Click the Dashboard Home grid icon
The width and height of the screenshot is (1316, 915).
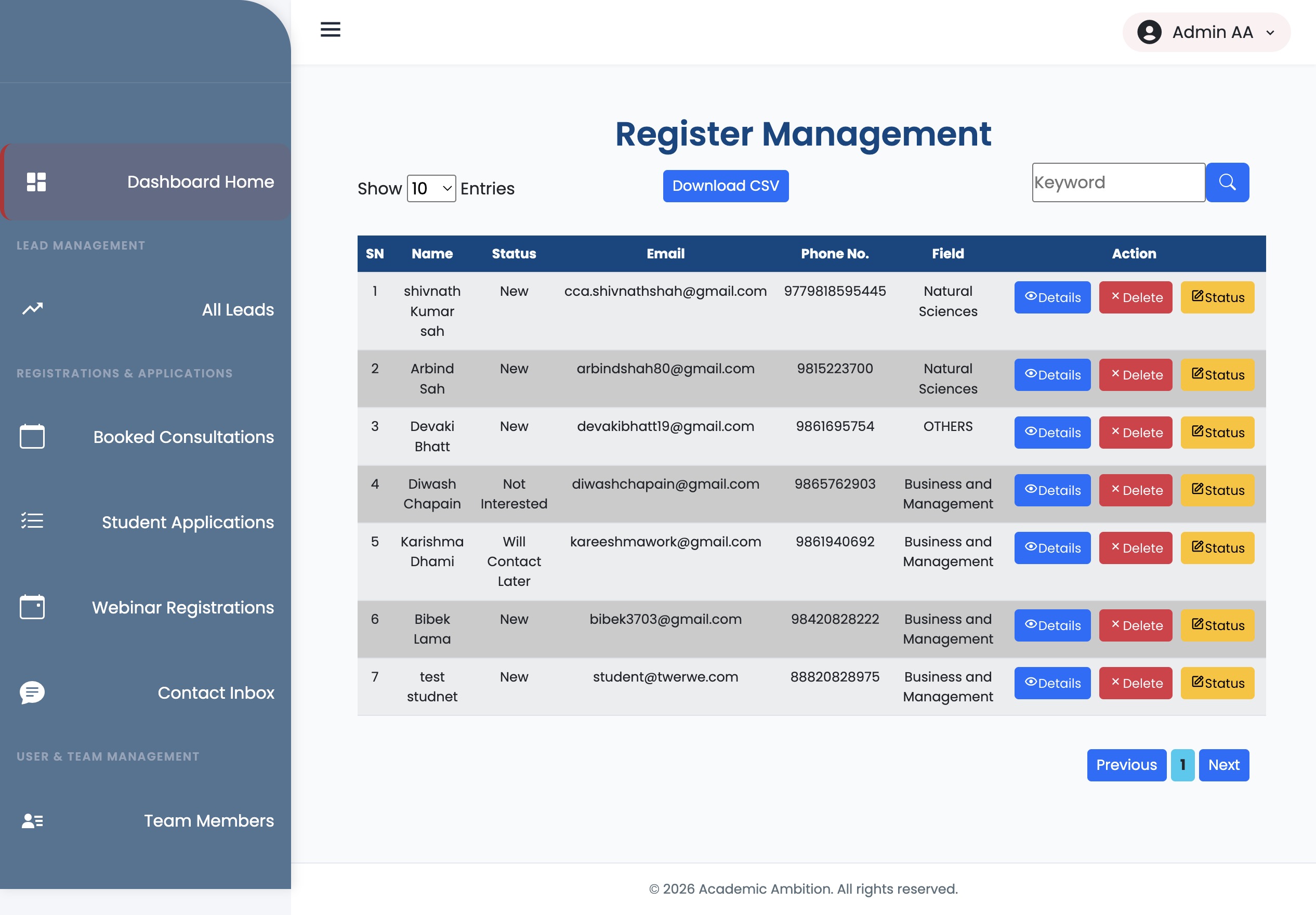(x=36, y=182)
